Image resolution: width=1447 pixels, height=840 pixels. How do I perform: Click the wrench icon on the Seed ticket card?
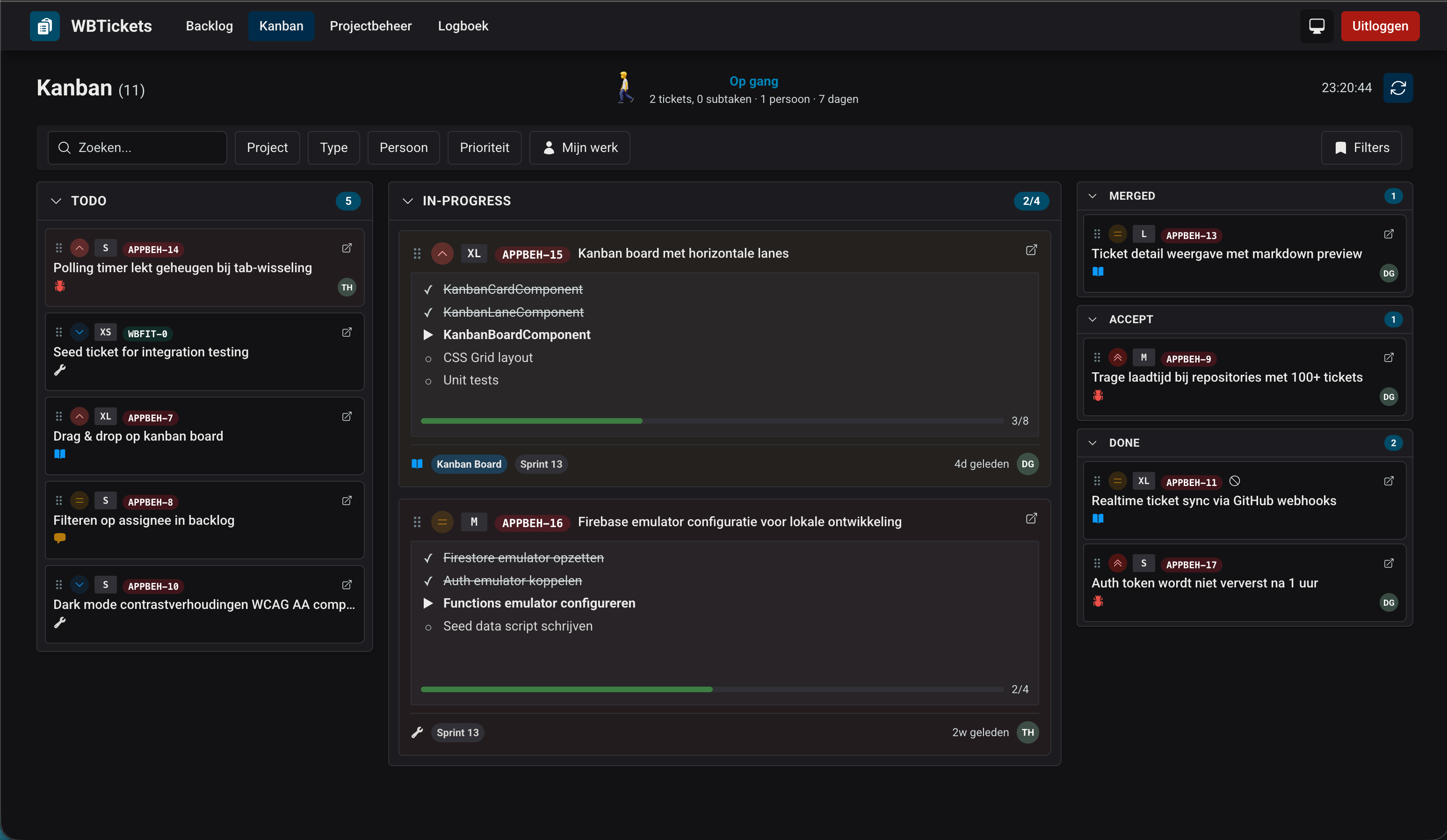[x=59, y=370]
